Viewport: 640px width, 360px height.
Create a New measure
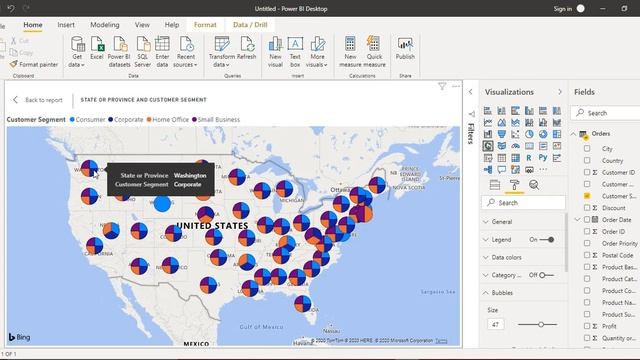tap(350, 51)
